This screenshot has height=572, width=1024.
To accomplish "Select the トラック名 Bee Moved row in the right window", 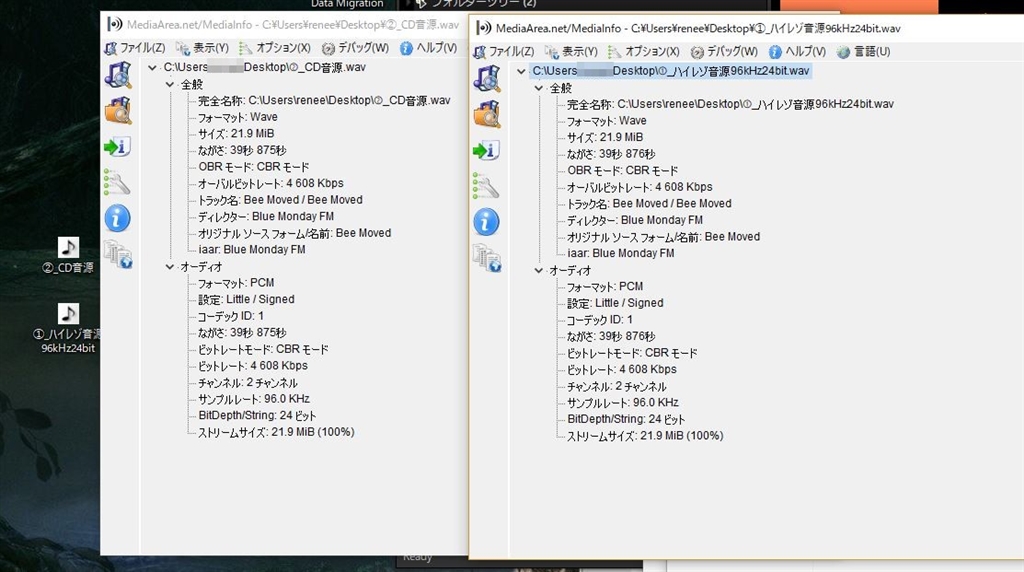I will coord(649,204).
